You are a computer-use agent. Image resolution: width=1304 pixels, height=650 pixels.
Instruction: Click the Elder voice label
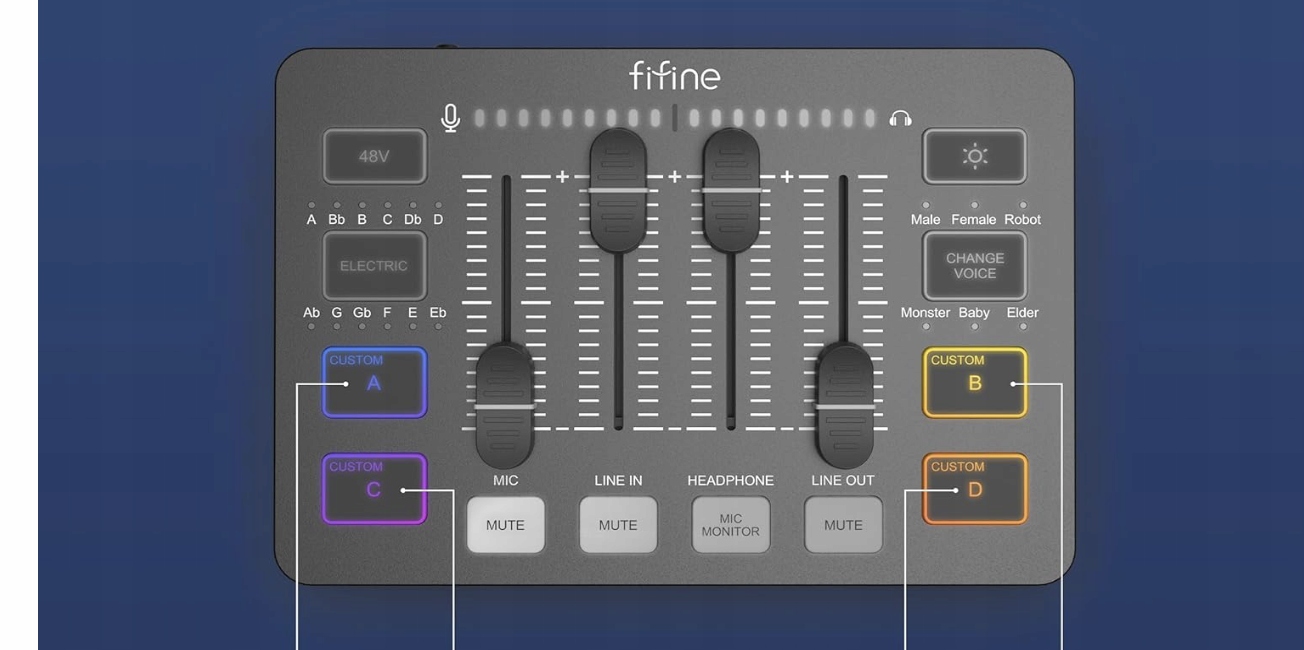click(x=1023, y=312)
